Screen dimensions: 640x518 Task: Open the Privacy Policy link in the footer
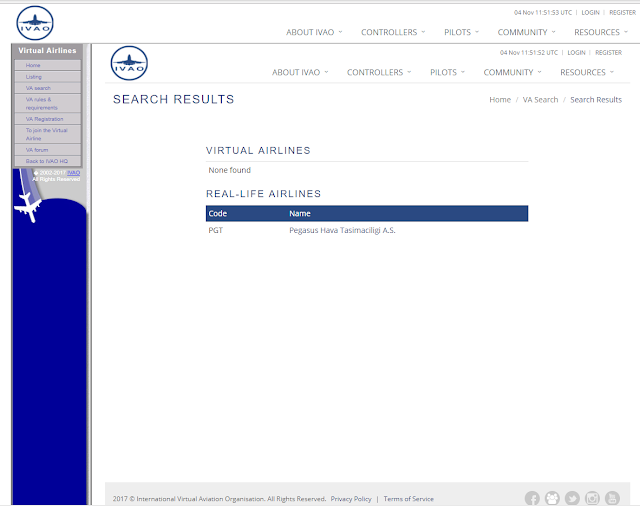click(351, 499)
